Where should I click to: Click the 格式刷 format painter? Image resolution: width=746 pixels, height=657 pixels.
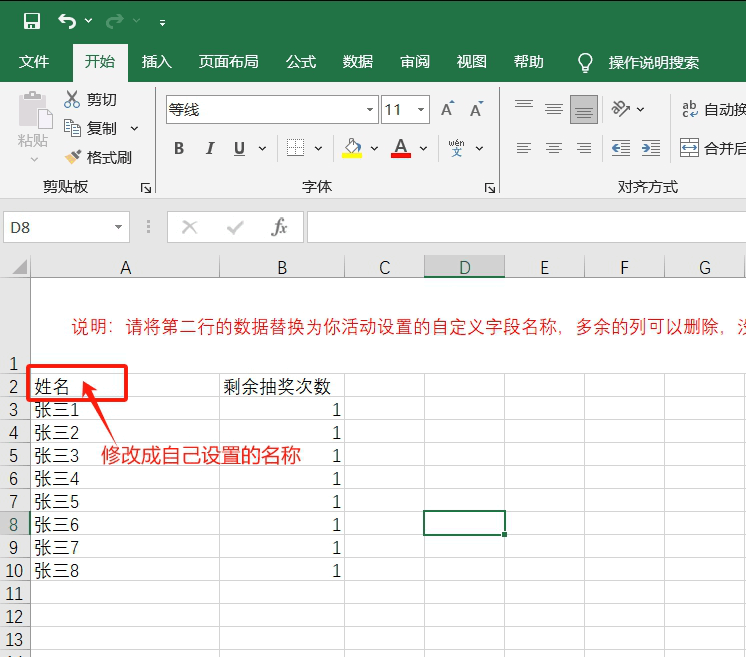click(98, 157)
